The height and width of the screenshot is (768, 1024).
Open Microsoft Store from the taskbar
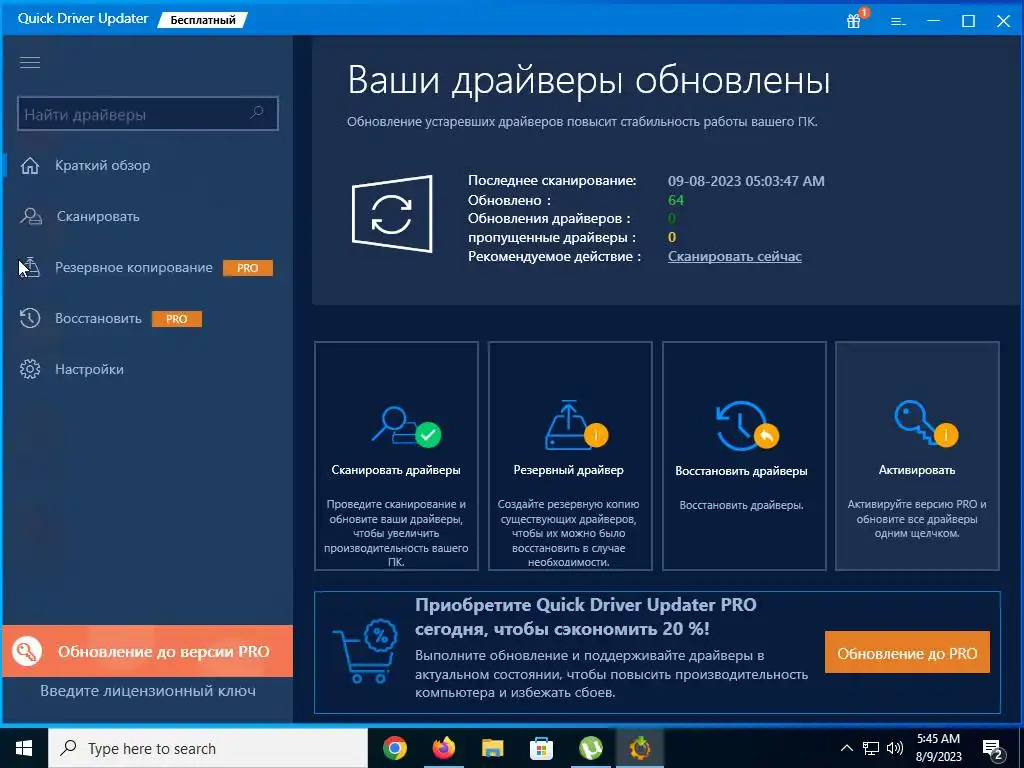click(541, 748)
